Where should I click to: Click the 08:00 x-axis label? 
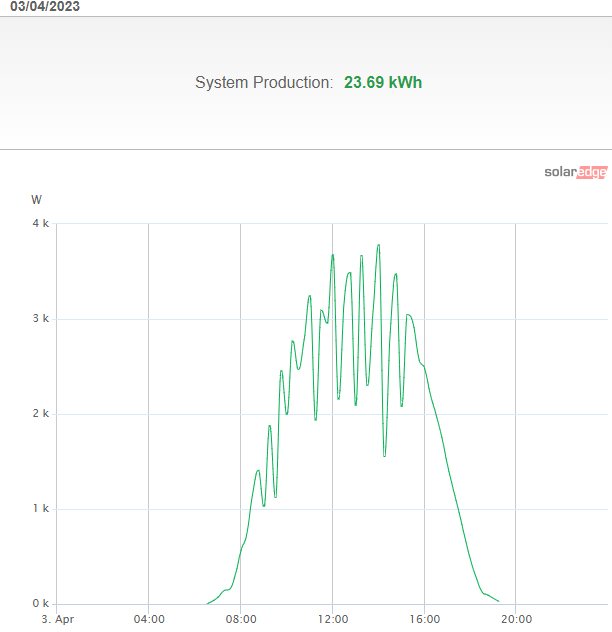[x=241, y=619]
